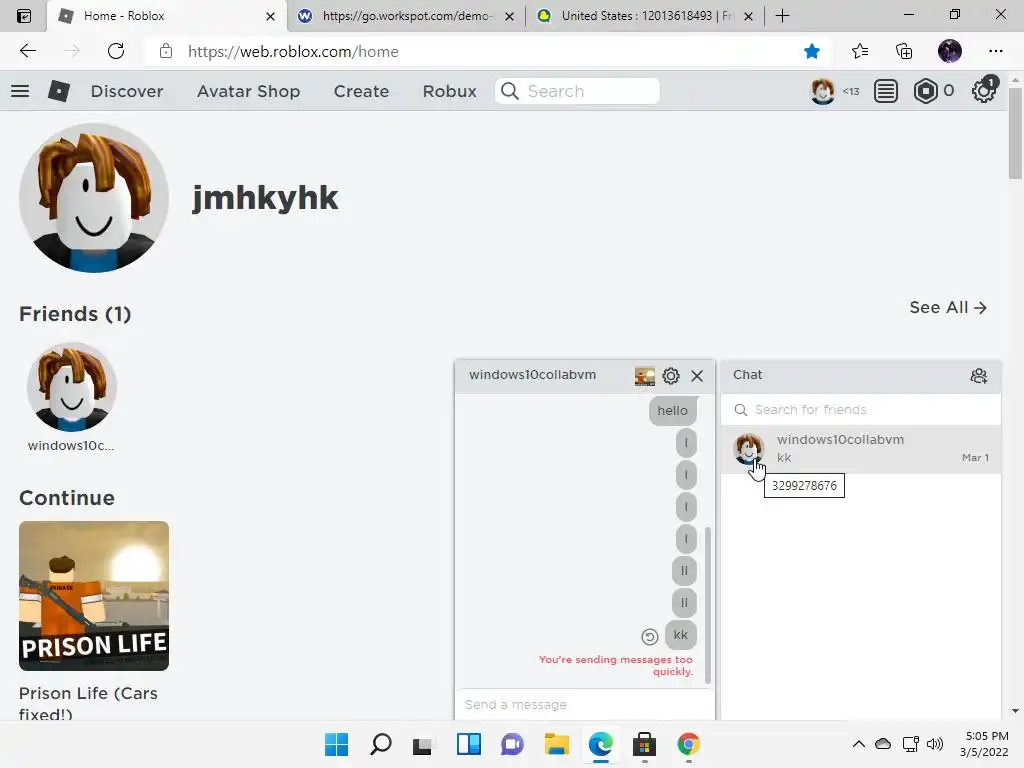Click the windows10collabvm chat title
The image size is (1024, 768).
click(532, 375)
